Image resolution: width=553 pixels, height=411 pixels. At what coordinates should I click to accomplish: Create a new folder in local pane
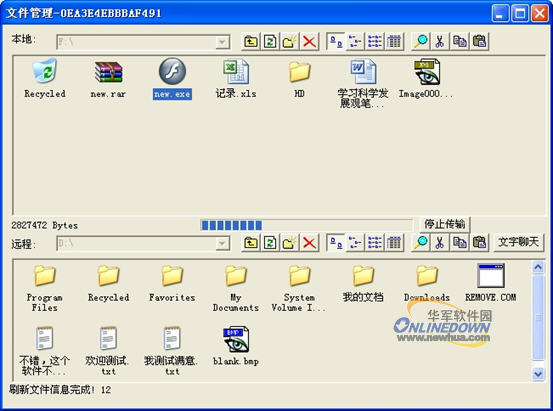[290, 42]
